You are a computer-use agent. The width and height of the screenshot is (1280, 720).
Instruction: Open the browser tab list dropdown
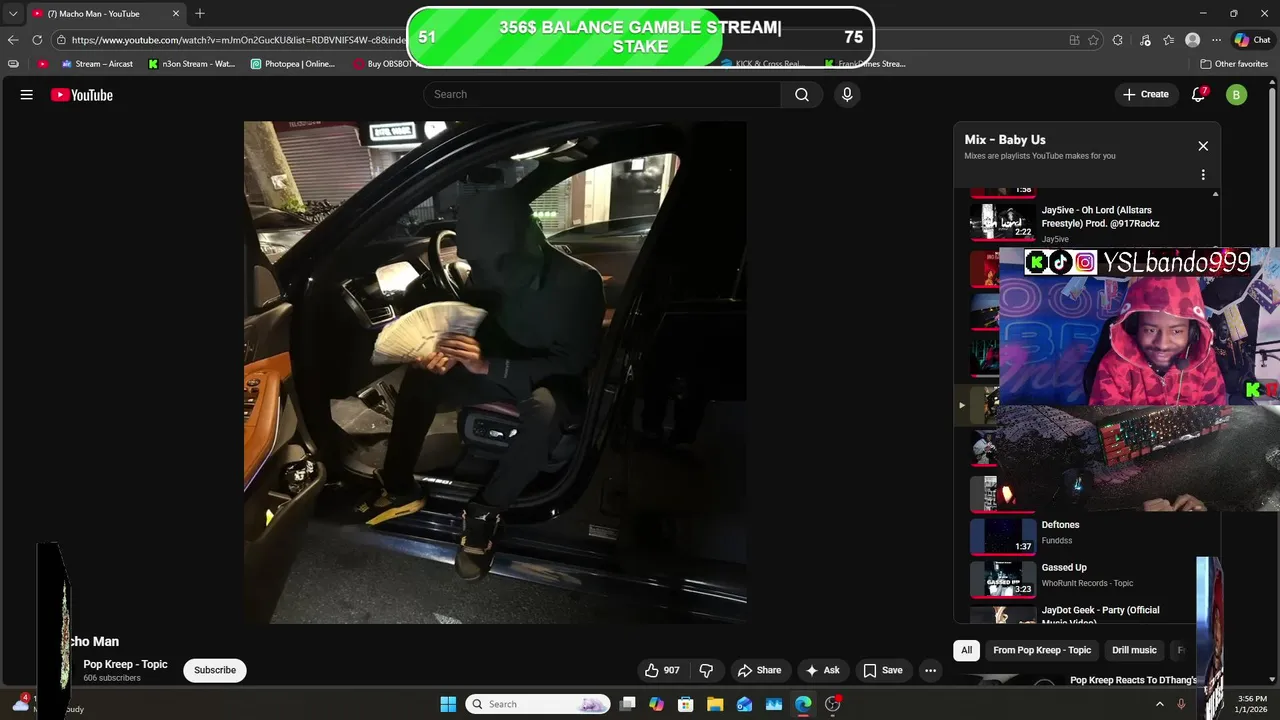(x=13, y=14)
